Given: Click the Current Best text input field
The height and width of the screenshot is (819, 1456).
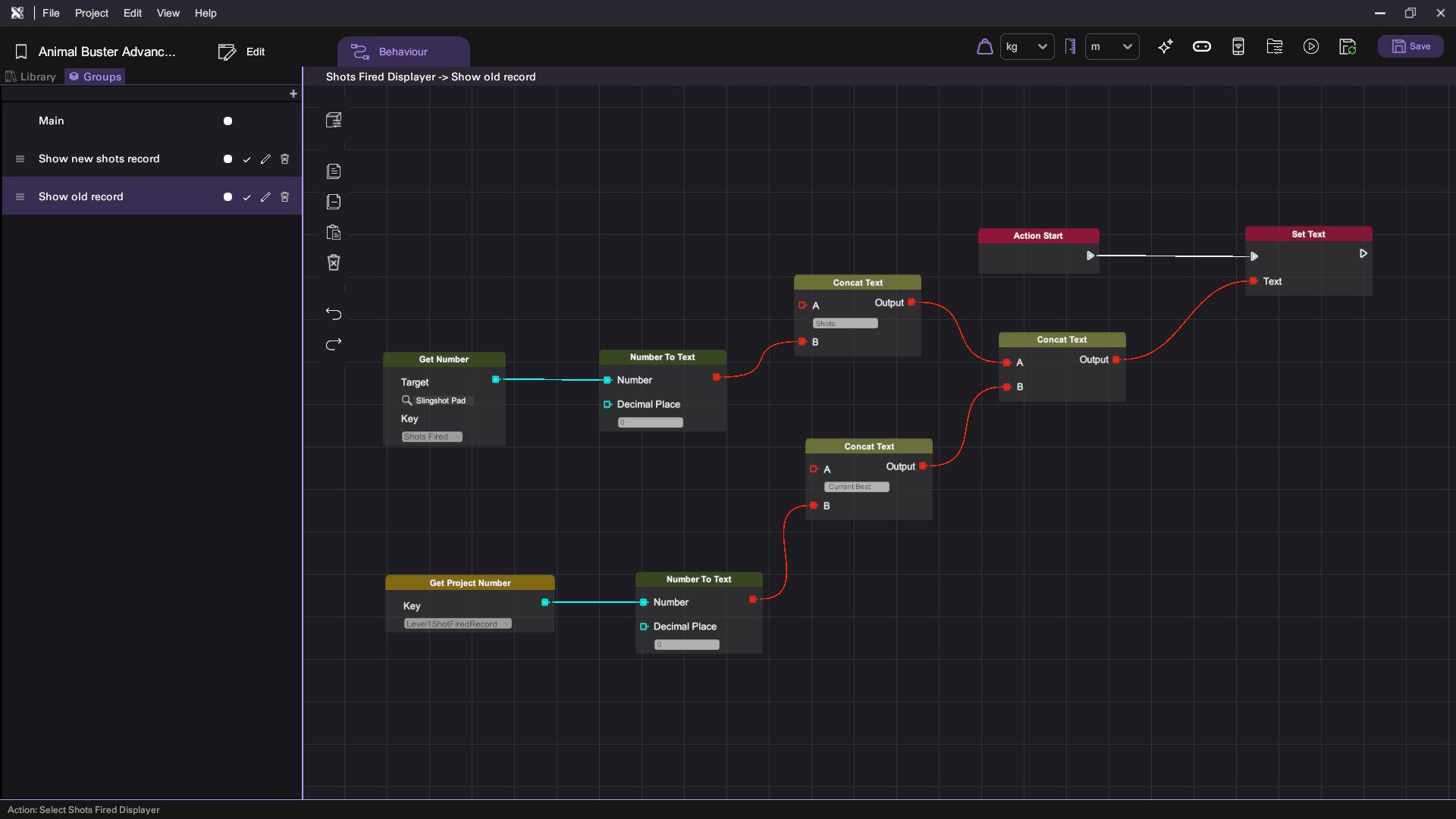Looking at the screenshot, I should click(x=856, y=487).
